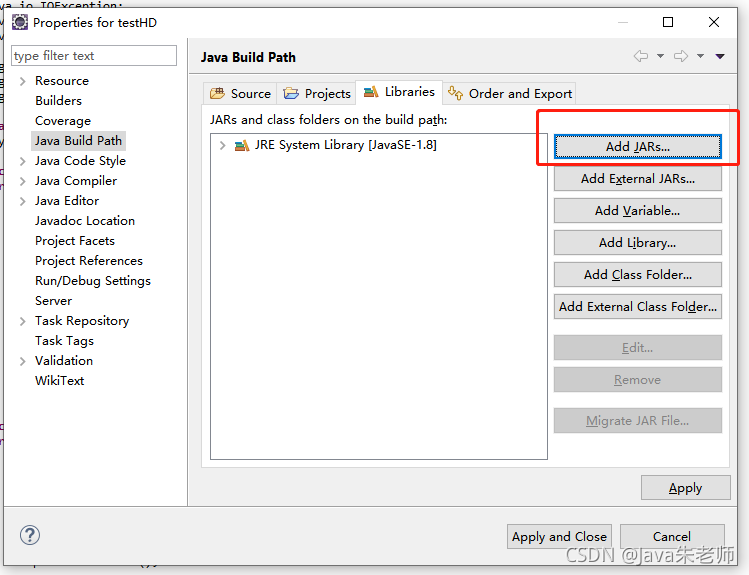
Task: Select Builders in the properties tree
Action: (x=58, y=101)
